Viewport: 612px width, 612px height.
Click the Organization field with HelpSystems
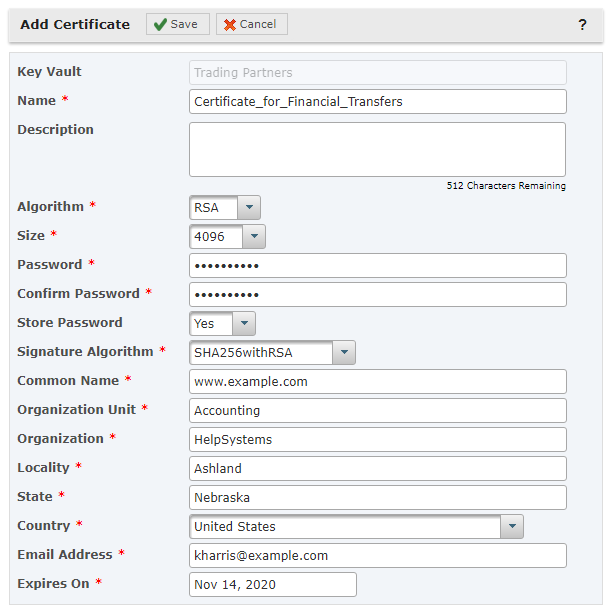tap(377, 439)
